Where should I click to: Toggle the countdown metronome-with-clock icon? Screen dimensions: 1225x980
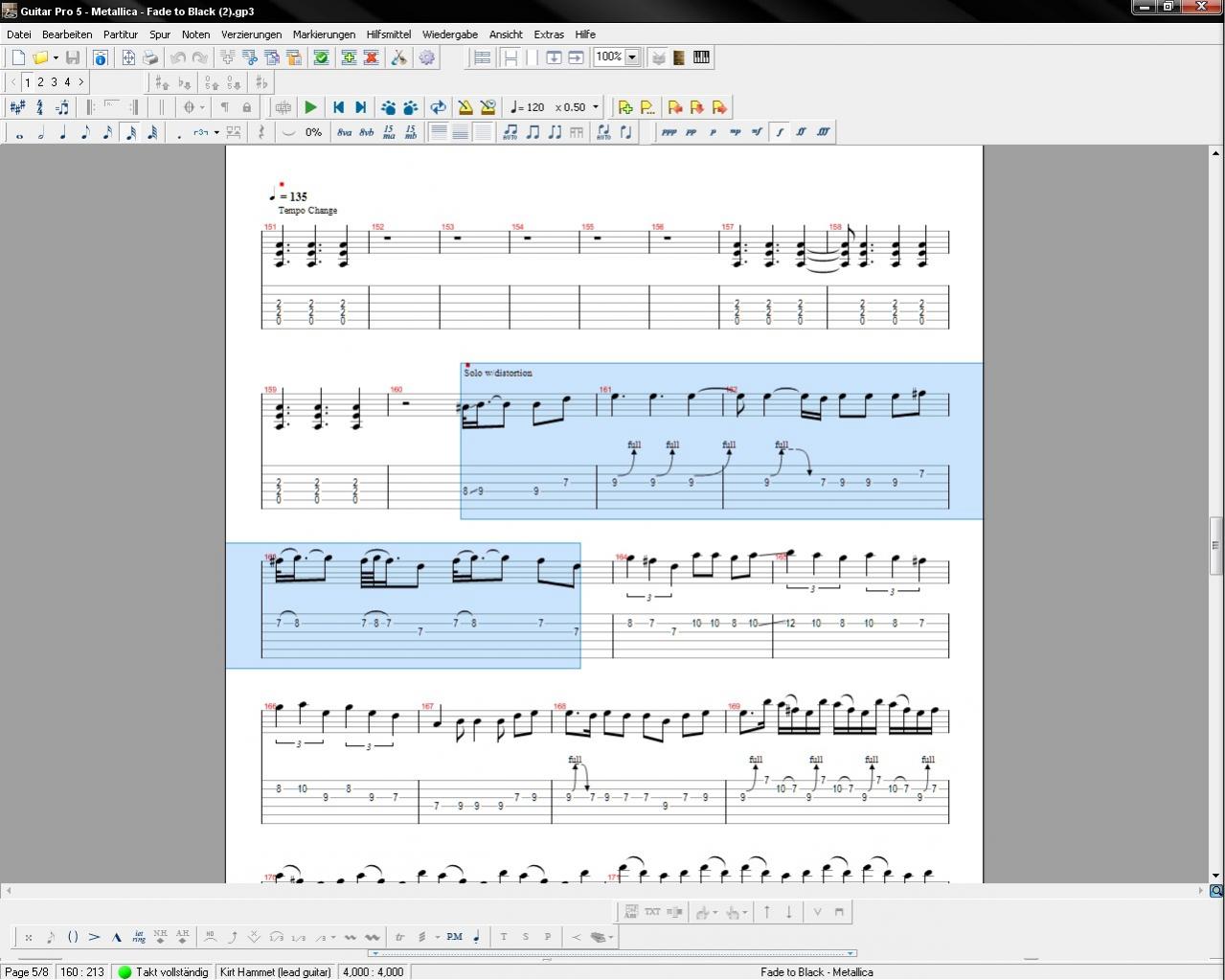click(x=488, y=107)
